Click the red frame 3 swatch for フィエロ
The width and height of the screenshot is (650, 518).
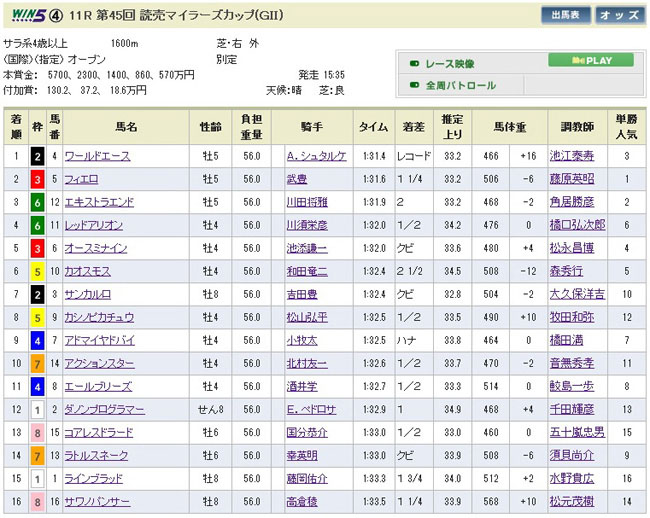click(37, 177)
